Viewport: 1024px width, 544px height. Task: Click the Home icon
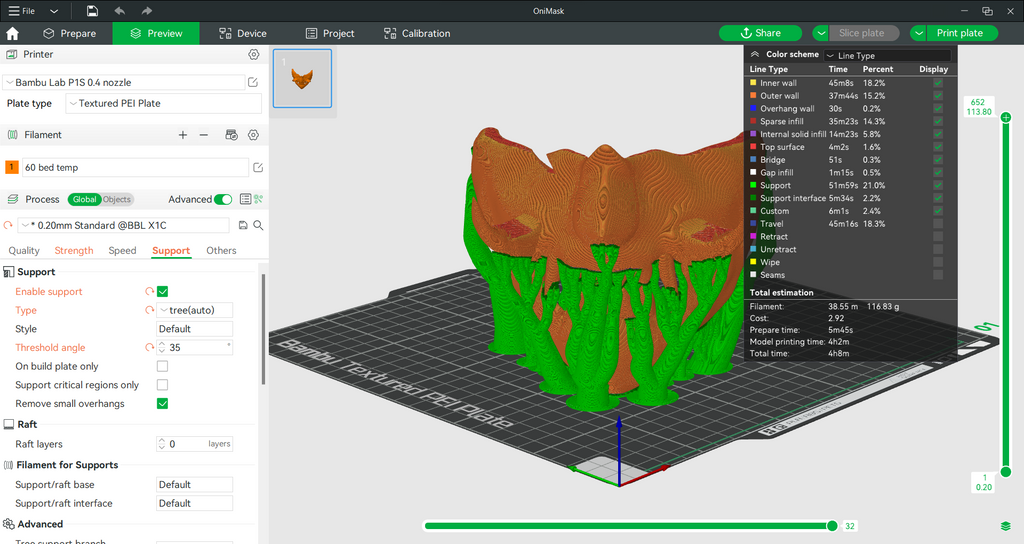point(12,33)
